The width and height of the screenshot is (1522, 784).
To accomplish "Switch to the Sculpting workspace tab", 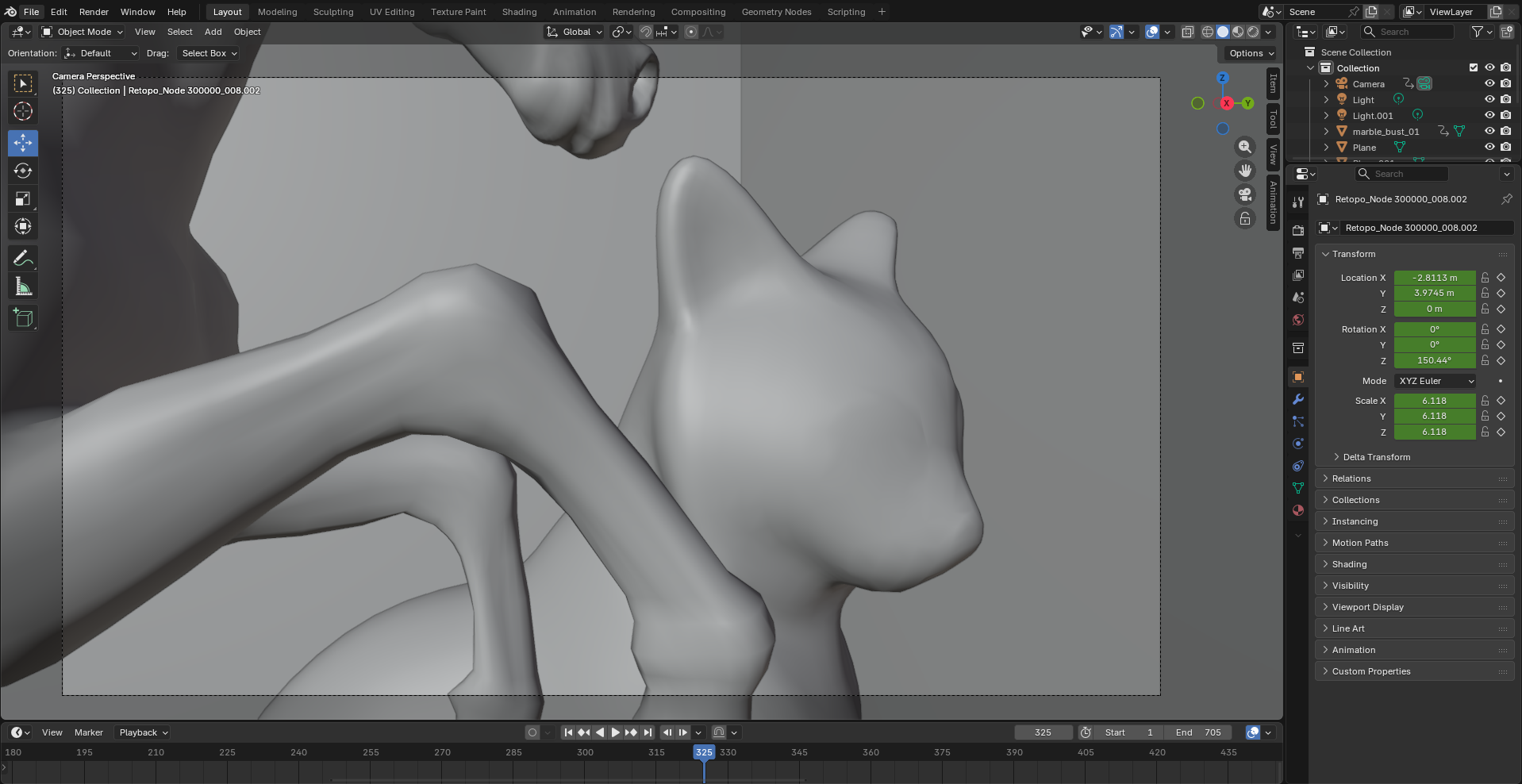I will (x=332, y=12).
